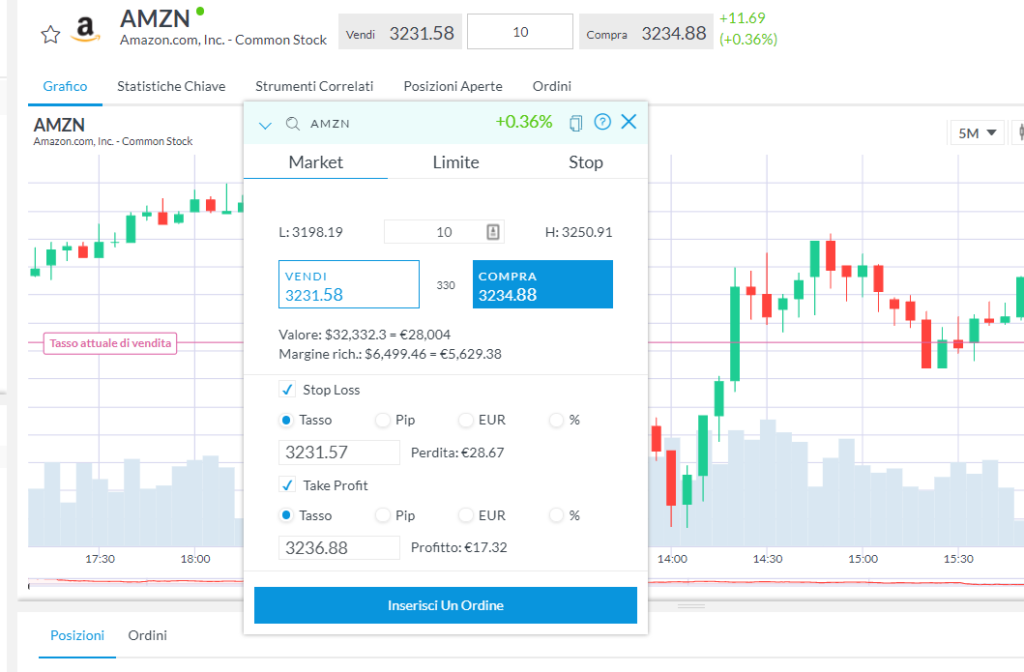This screenshot has height=672, width=1024.
Task: Click the H: 3250.91 high value
Action: [579, 232]
